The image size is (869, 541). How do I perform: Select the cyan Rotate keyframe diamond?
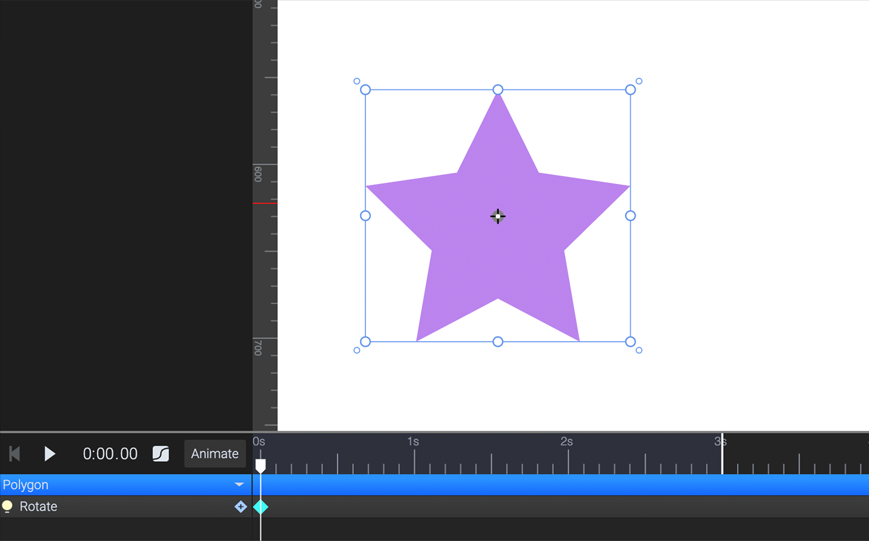coord(261,507)
